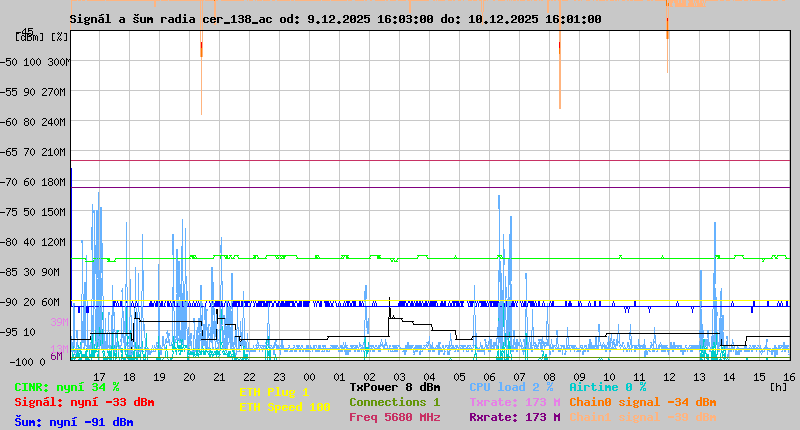
Task: Click hour '12' on the time axis
Action: click(x=669, y=377)
